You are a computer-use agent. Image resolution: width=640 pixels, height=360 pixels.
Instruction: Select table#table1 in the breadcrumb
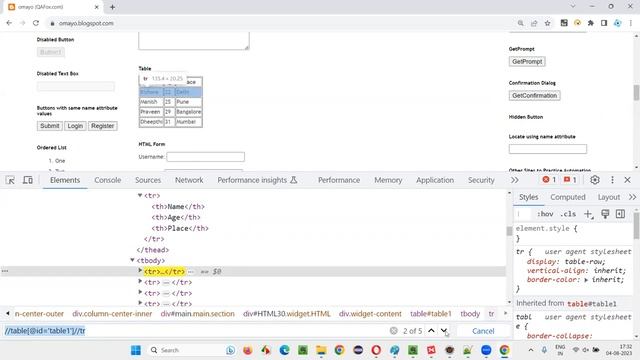point(431,313)
